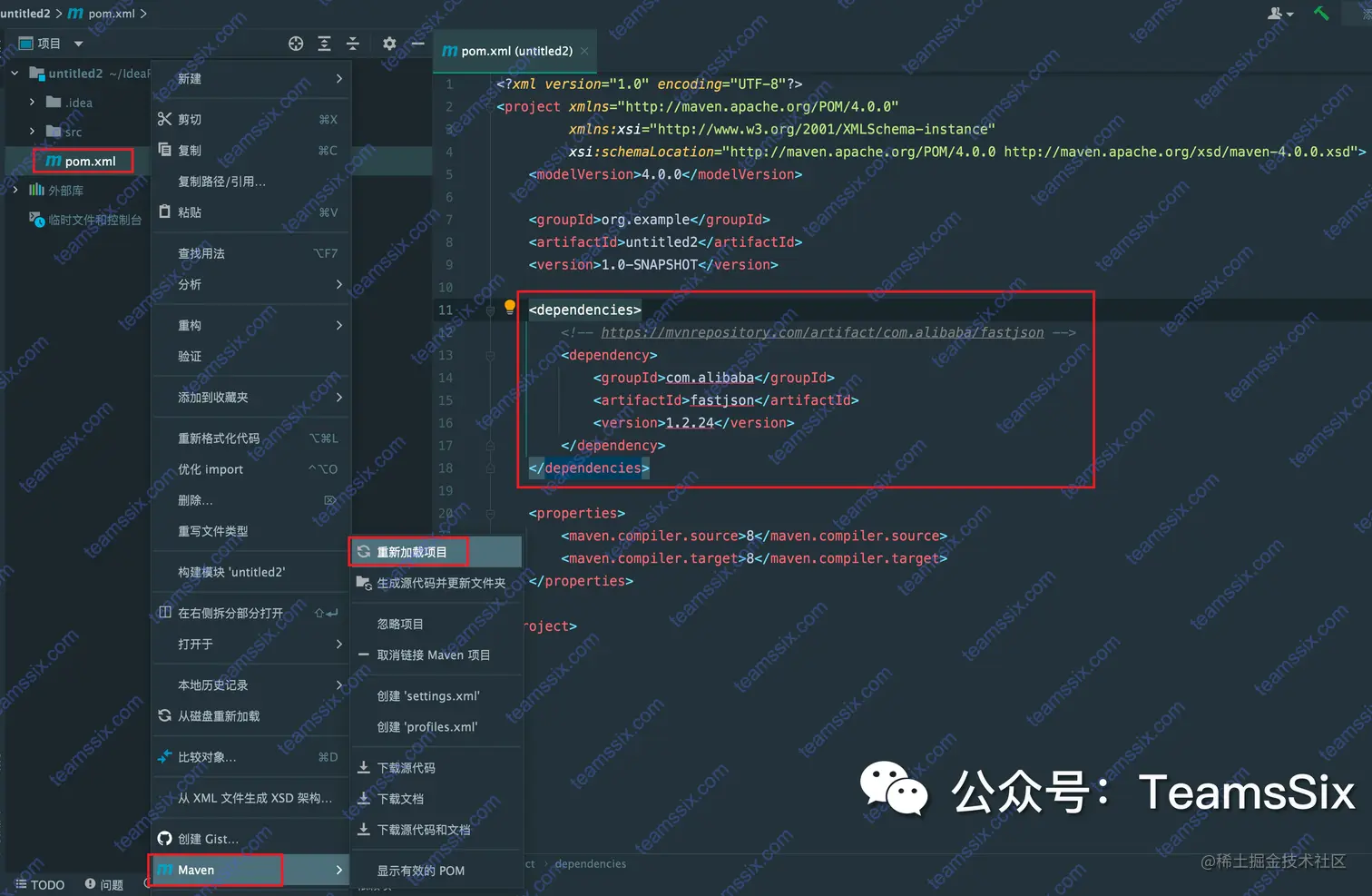Open the 问题 tool window

(x=104, y=884)
